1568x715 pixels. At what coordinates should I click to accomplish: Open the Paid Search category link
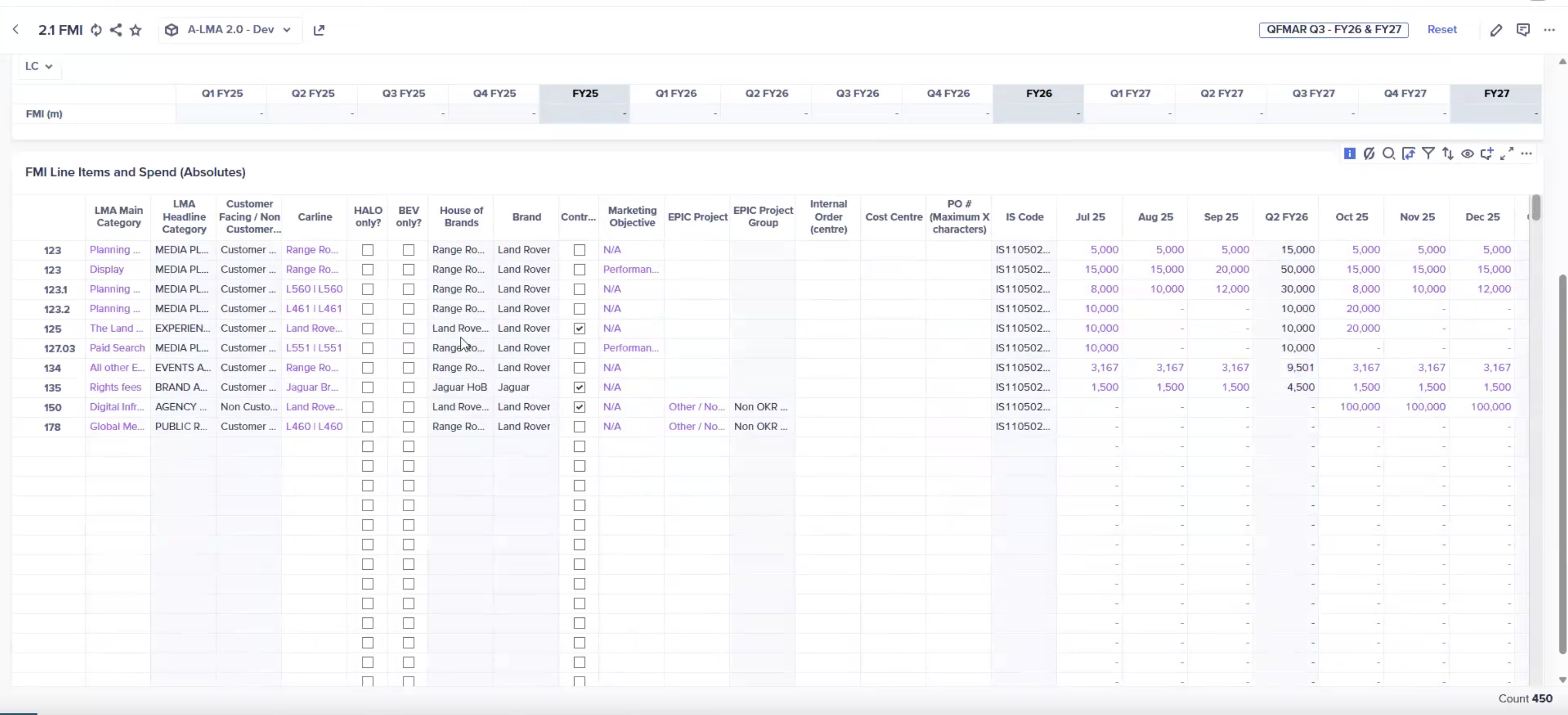(117, 348)
